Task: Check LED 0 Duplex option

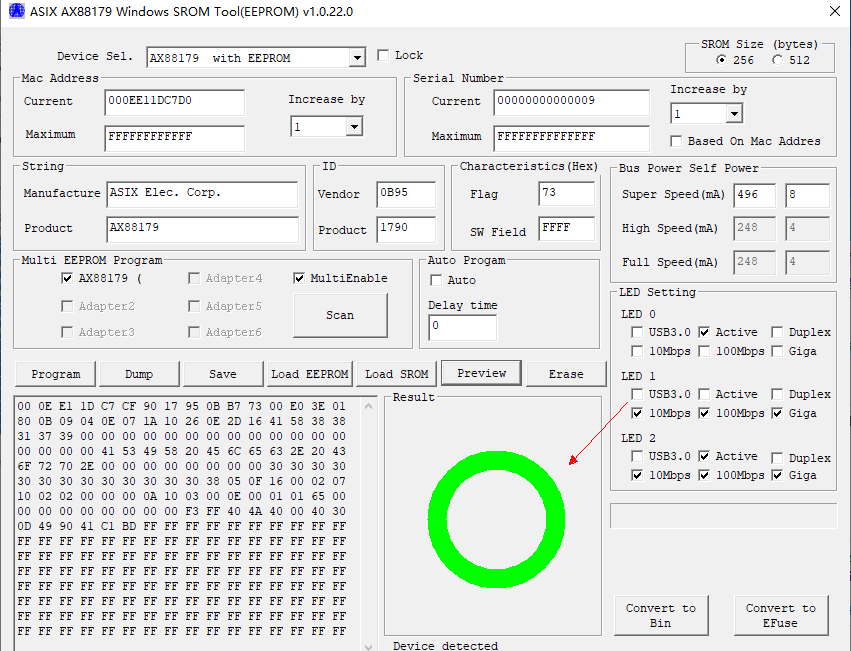Action: [777, 332]
